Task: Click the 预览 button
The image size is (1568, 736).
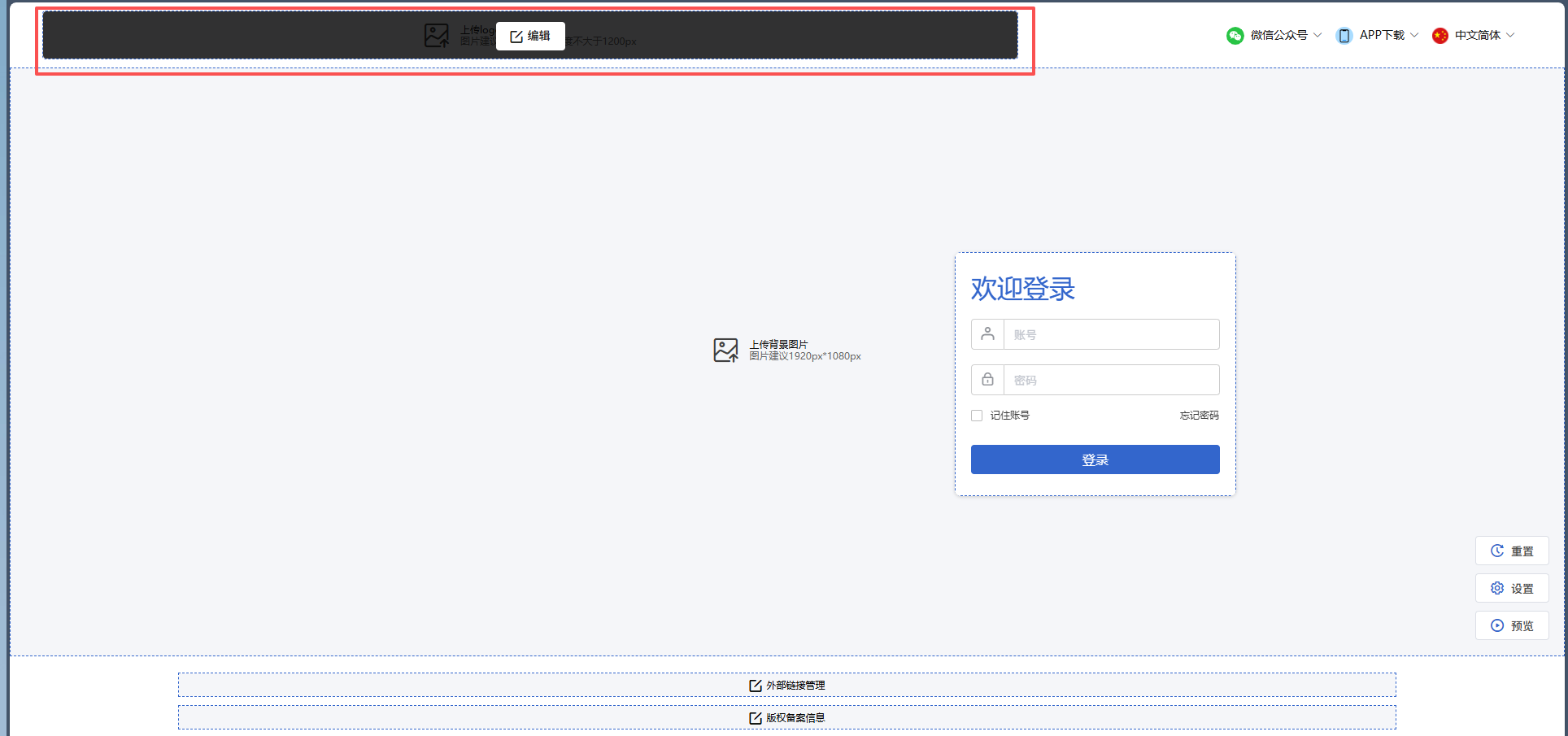Action: coord(1512,625)
